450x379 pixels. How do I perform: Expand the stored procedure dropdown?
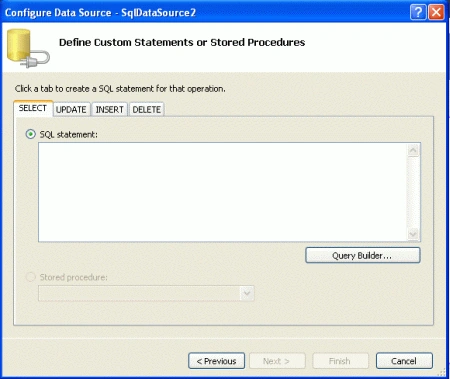(247, 293)
